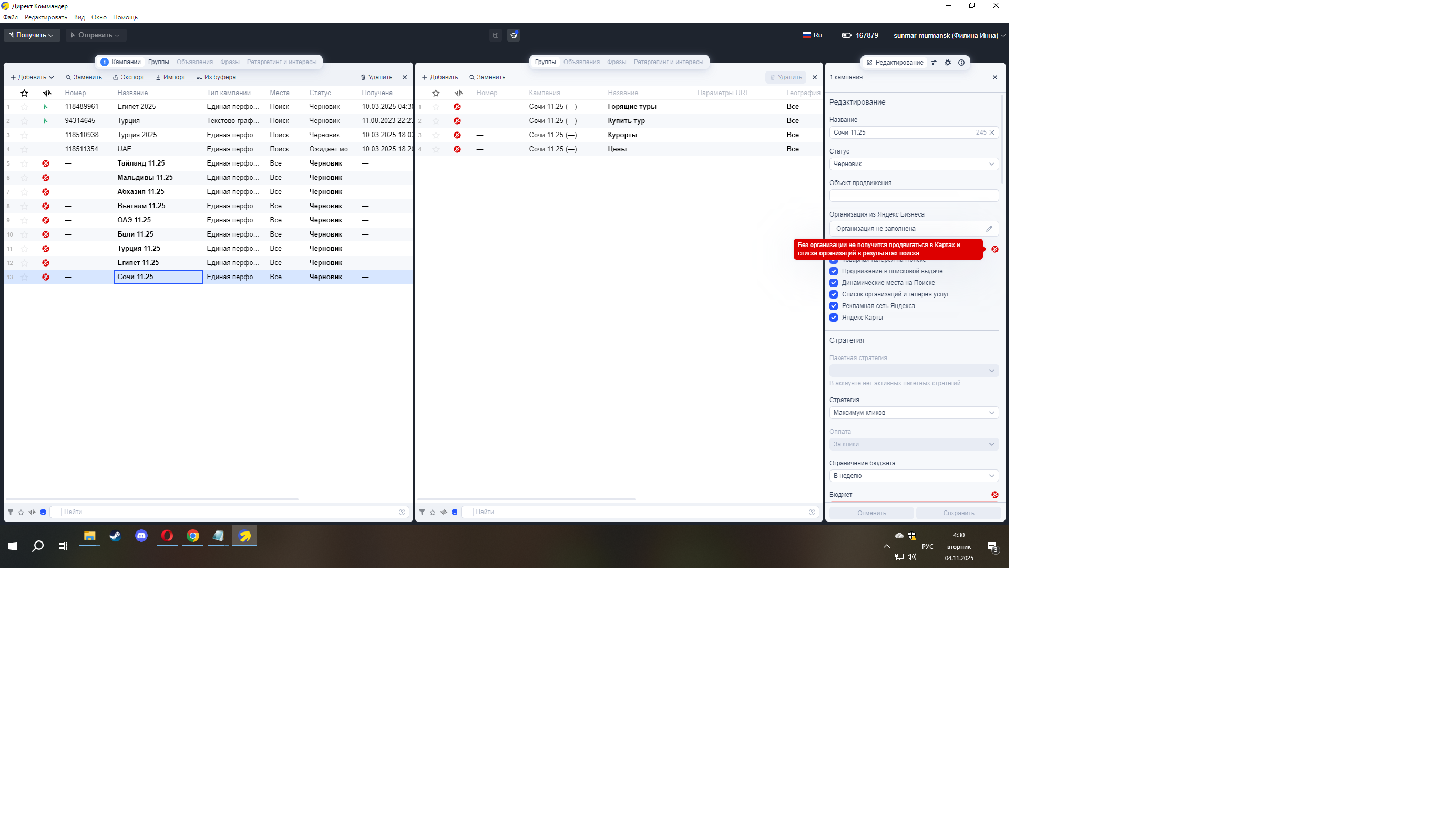1456x818 pixels.
Task: Click the pencil icon to edit the organization
Action: click(989, 229)
